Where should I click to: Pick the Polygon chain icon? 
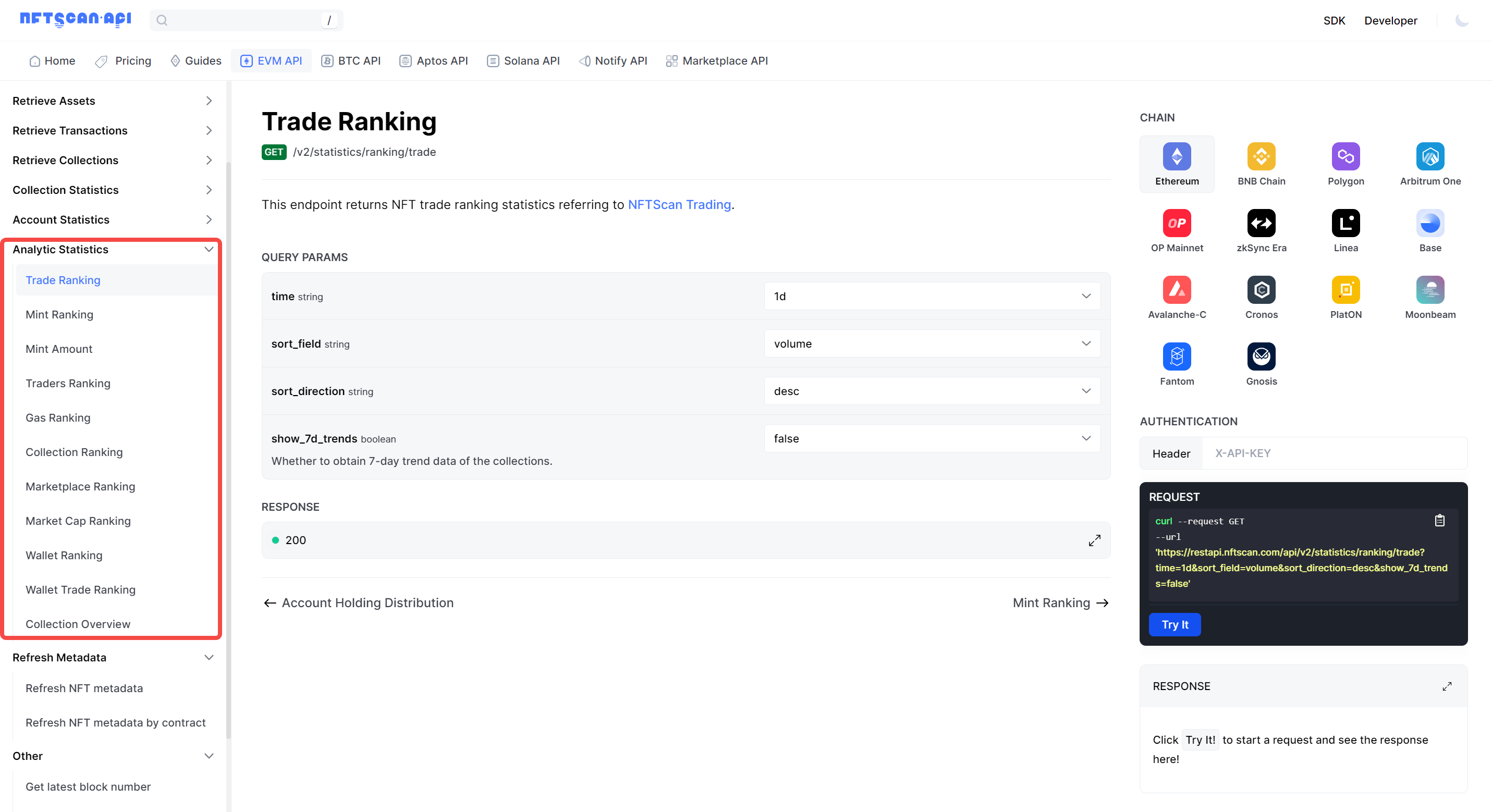click(1345, 156)
